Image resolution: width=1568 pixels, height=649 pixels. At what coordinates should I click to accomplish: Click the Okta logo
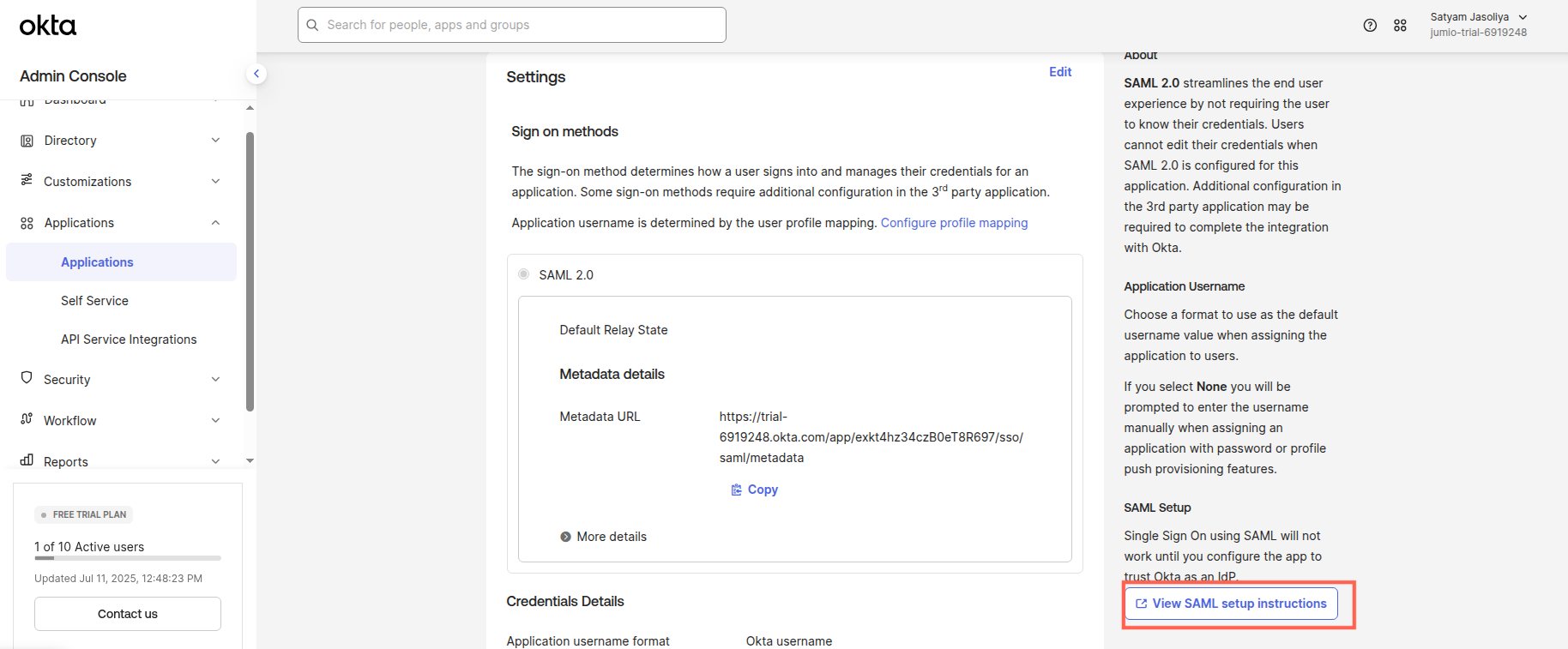coord(48,26)
